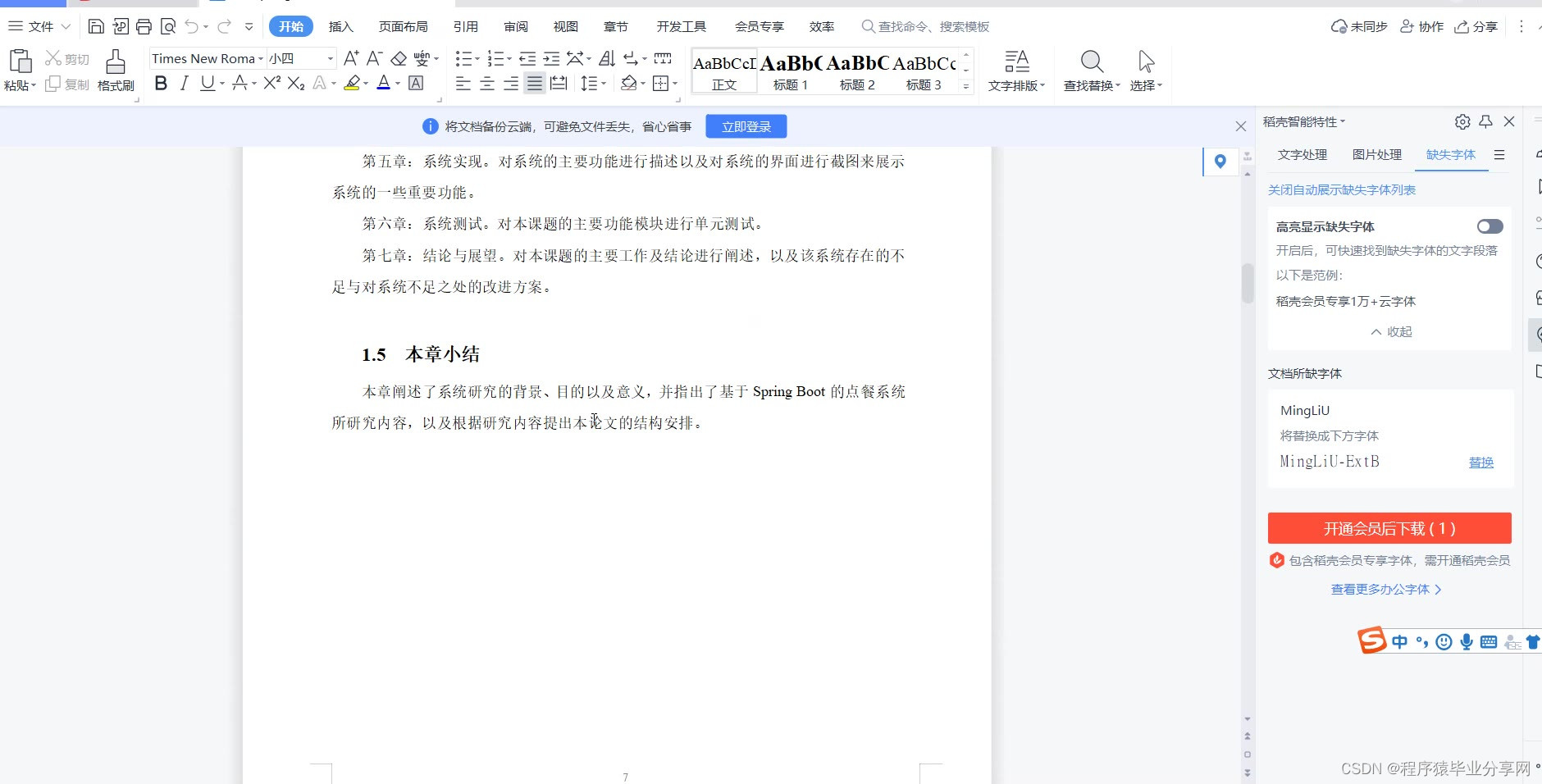Click document vertical scrollbar thumb

pos(1248,283)
